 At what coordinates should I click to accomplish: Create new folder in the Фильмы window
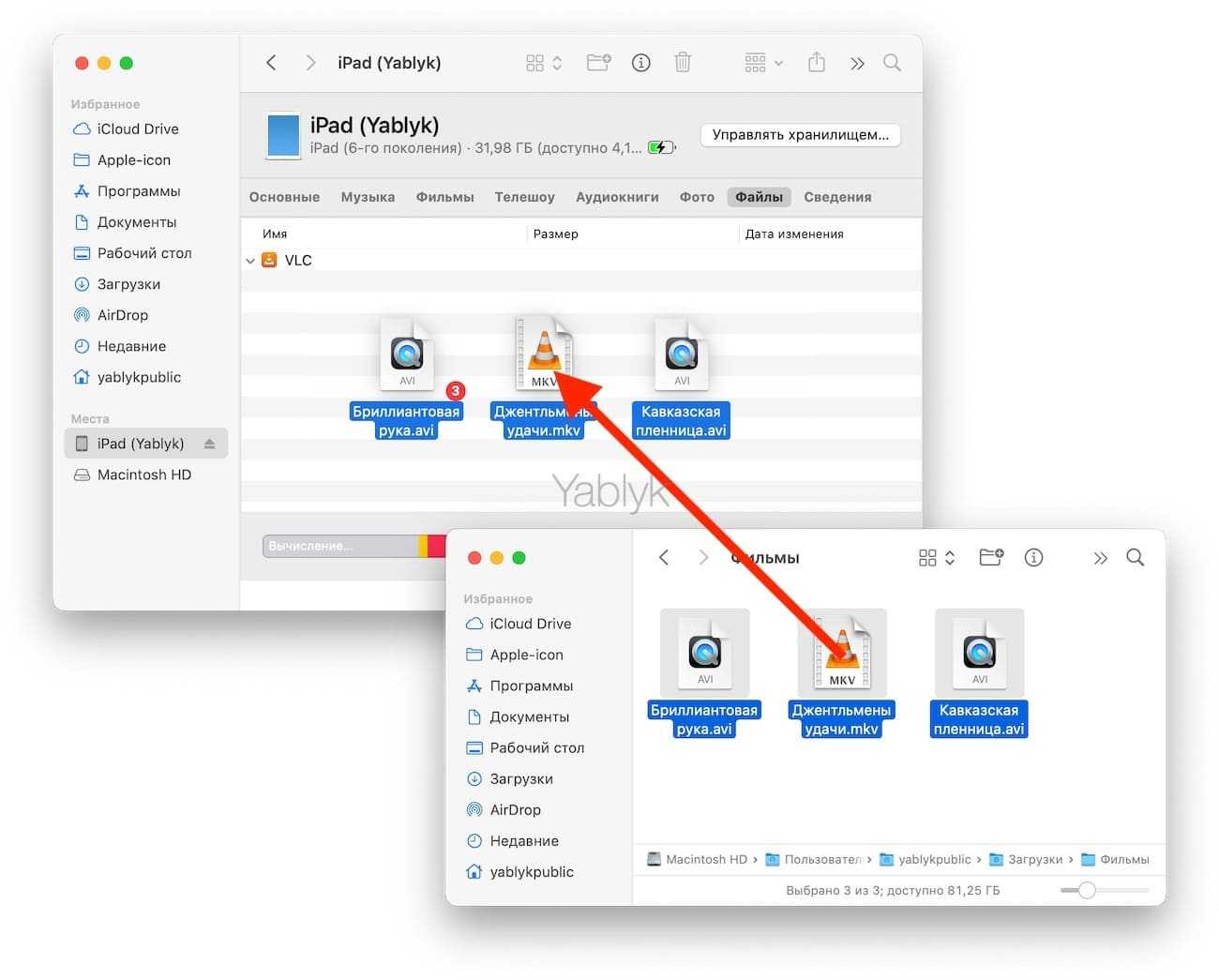[991, 558]
